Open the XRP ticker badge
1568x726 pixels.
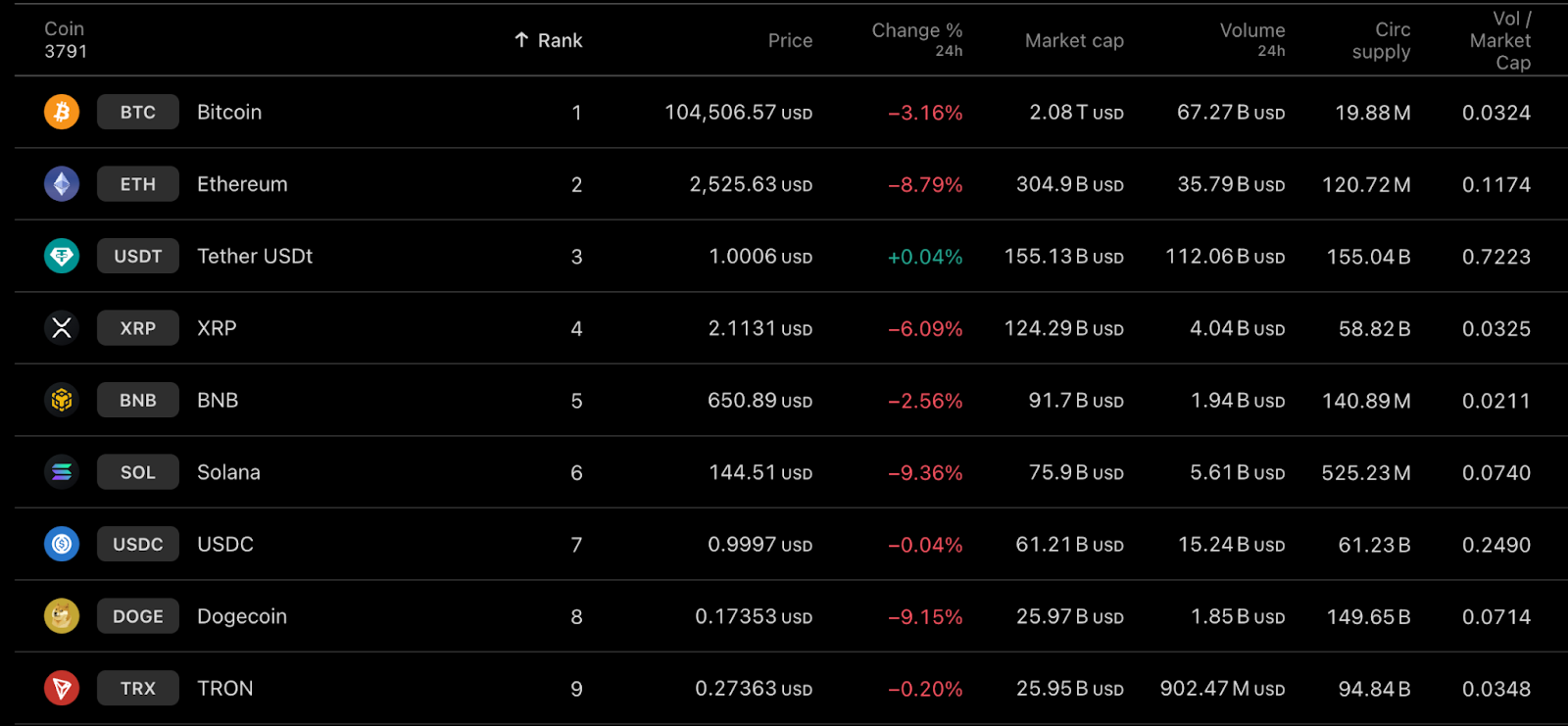(x=138, y=328)
